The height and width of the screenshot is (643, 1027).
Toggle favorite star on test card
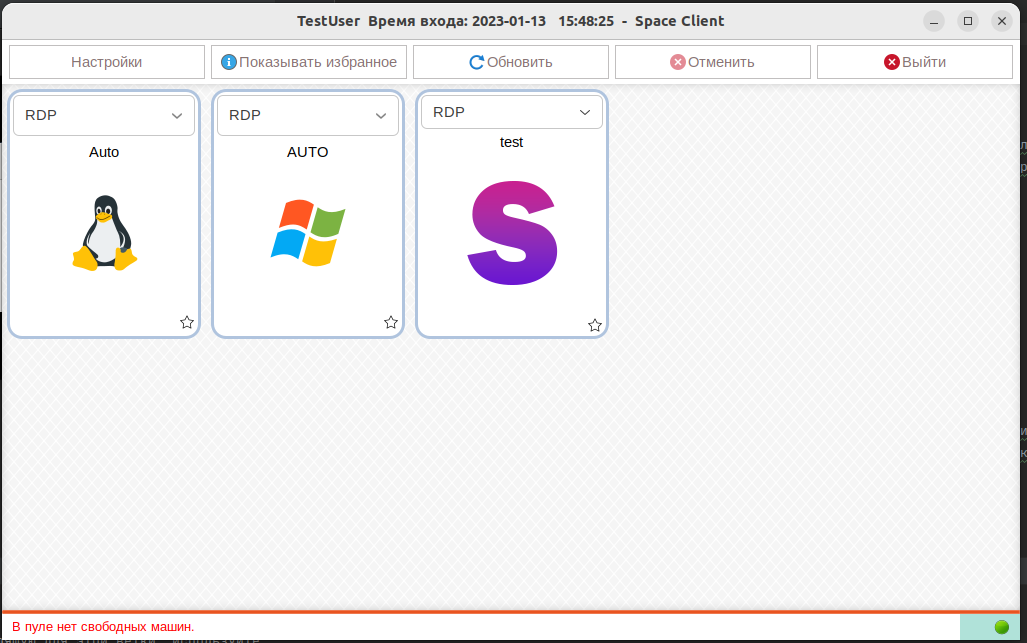(595, 325)
